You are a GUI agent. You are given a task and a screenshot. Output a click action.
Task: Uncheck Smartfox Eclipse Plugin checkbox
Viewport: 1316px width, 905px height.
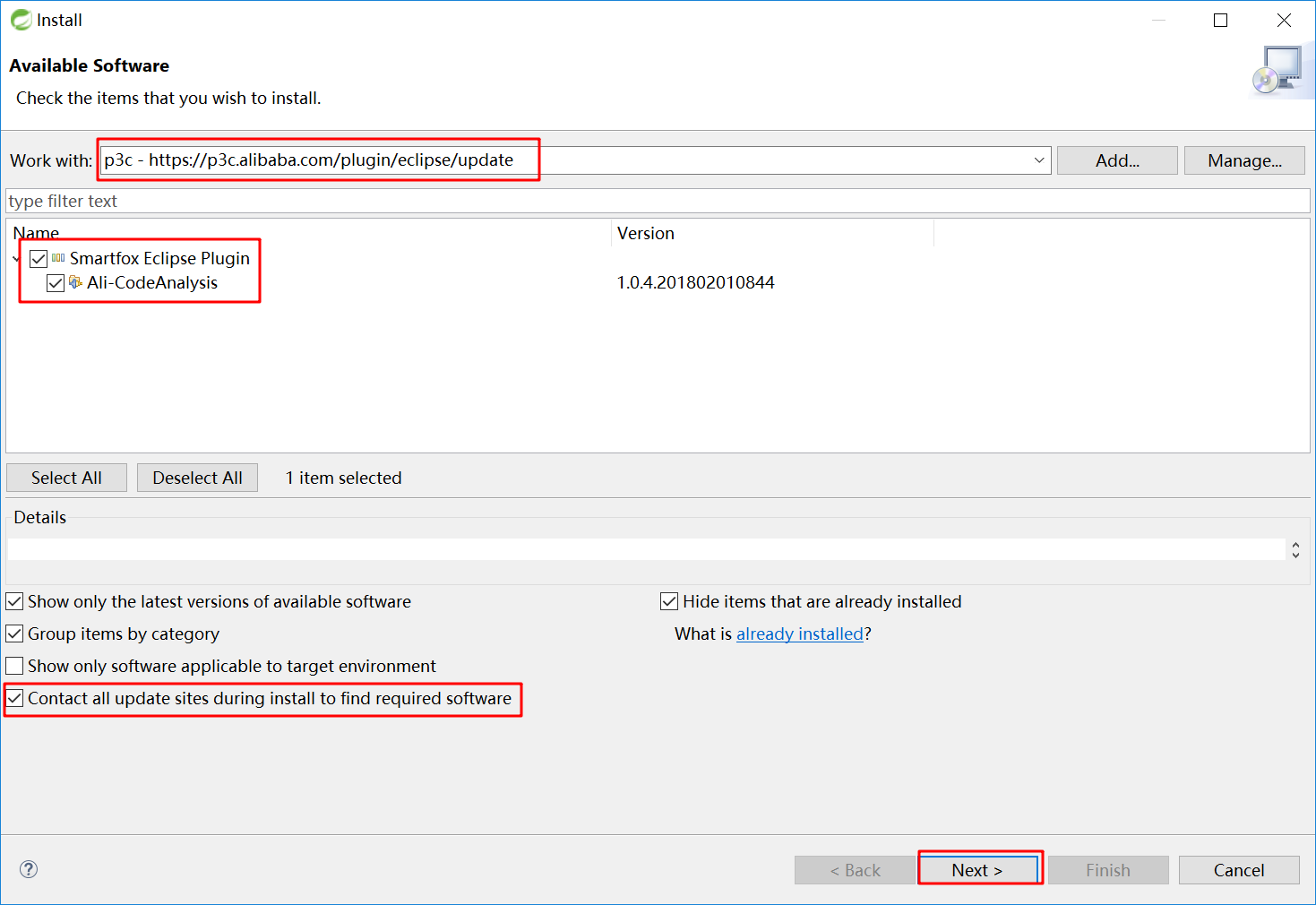click(39, 259)
